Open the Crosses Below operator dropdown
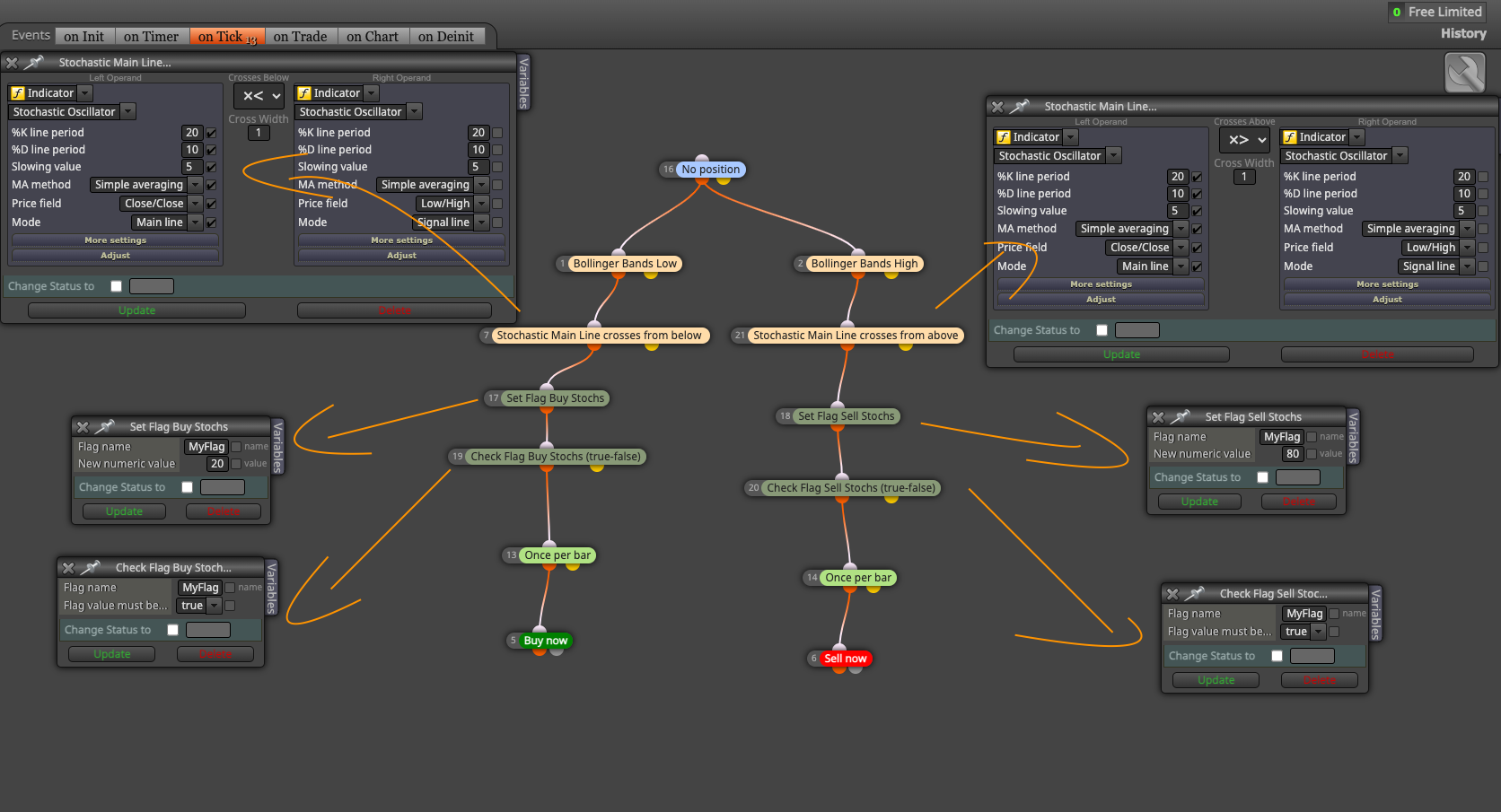This screenshot has width=1501, height=812. coord(259,96)
